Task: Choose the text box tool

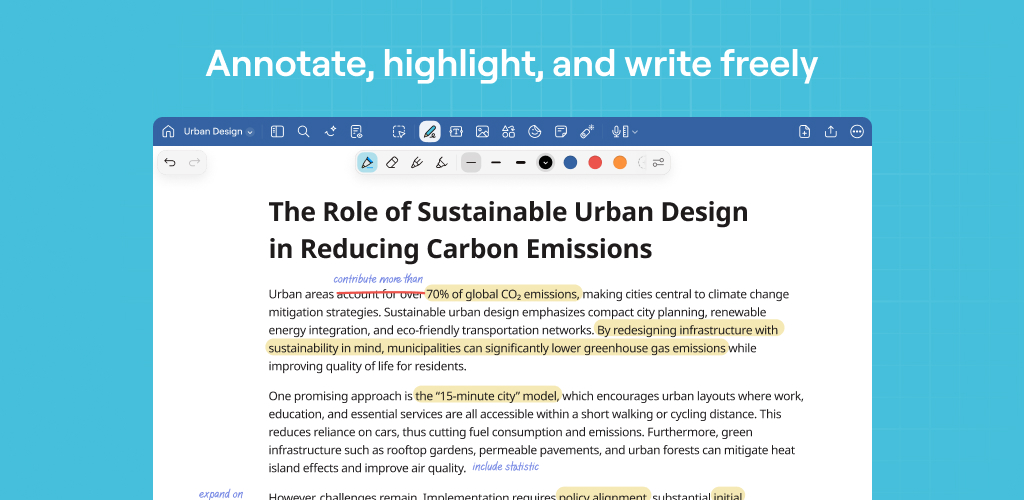Action: point(456,131)
